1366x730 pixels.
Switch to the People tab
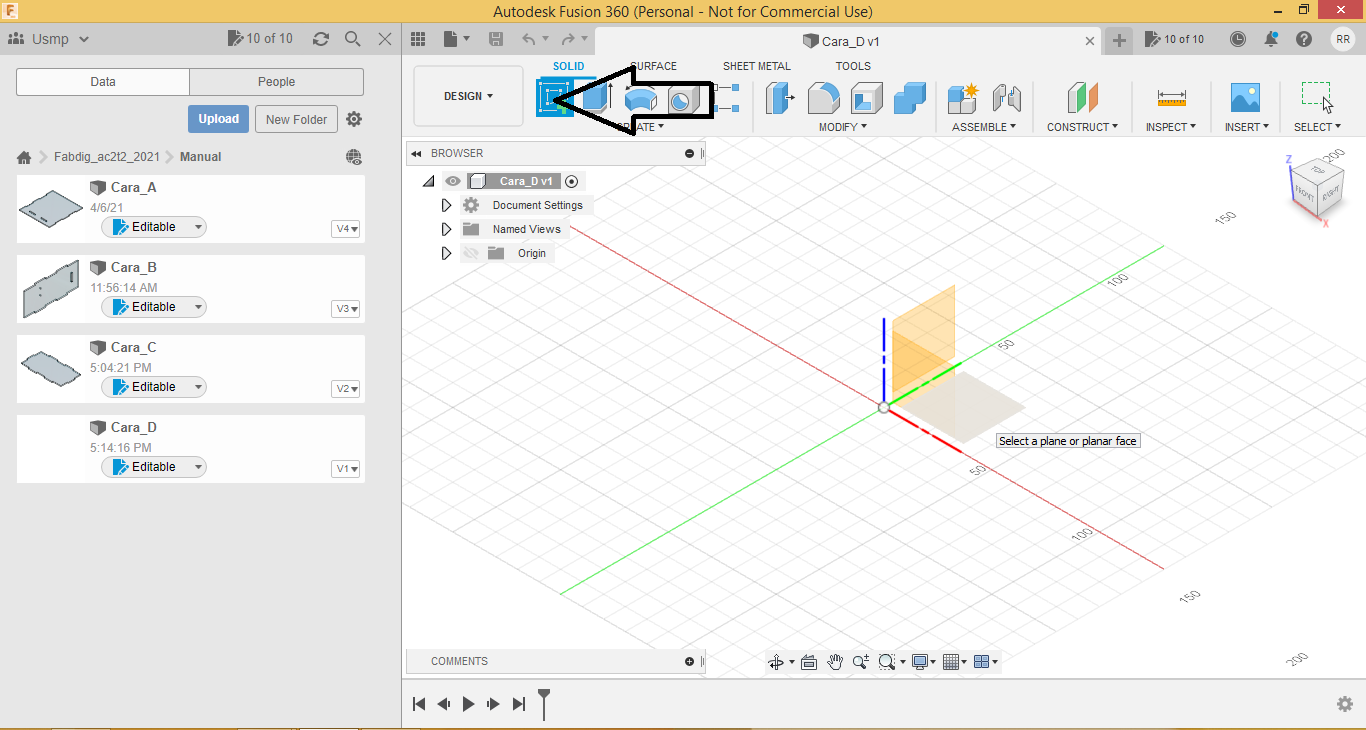(x=276, y=82)
